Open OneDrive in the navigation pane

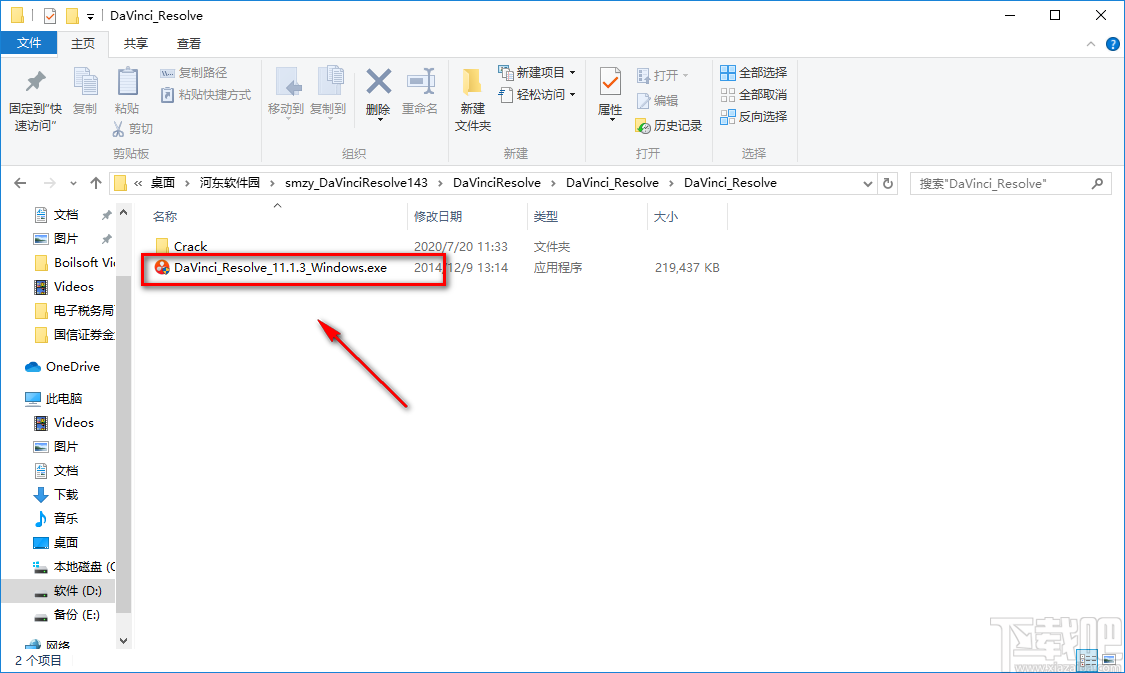click(62, 367)
